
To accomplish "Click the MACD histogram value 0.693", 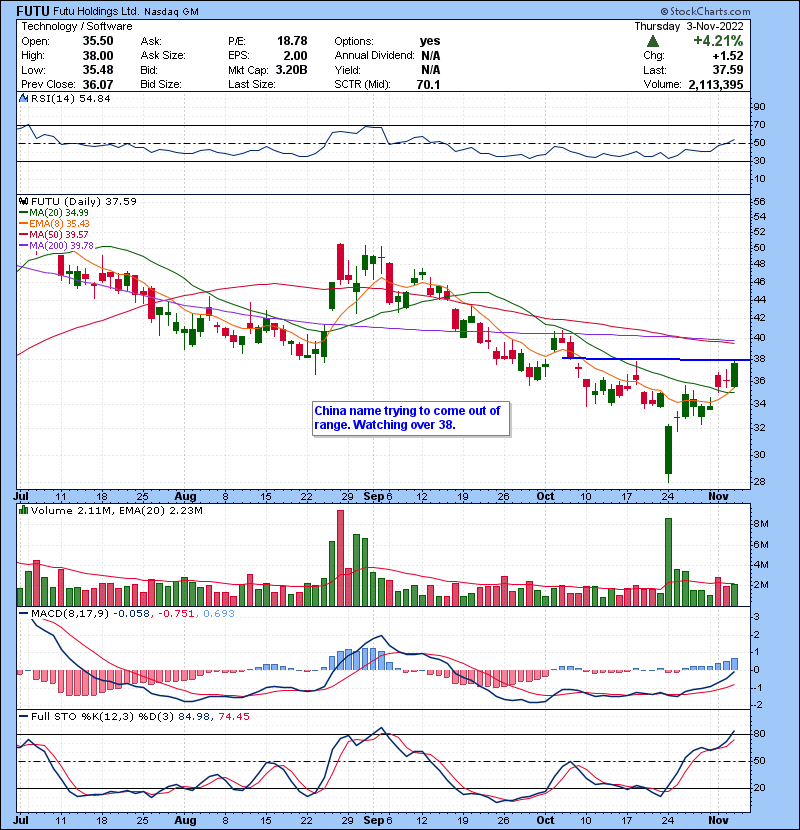I will click(219, 614).
